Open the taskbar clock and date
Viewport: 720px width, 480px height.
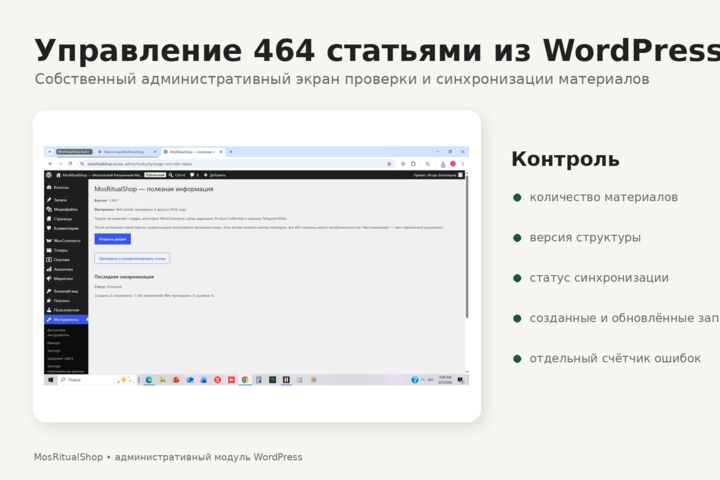[x=445, y=380]
